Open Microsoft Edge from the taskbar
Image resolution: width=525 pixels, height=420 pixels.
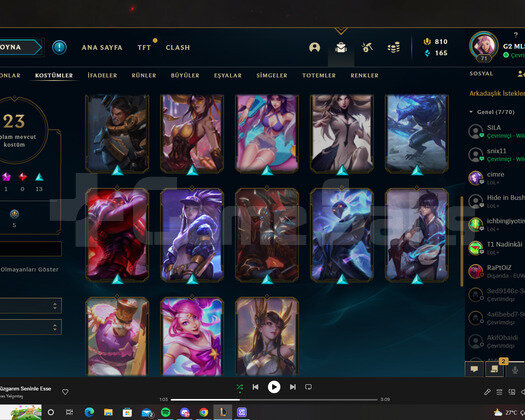[89, 412]
